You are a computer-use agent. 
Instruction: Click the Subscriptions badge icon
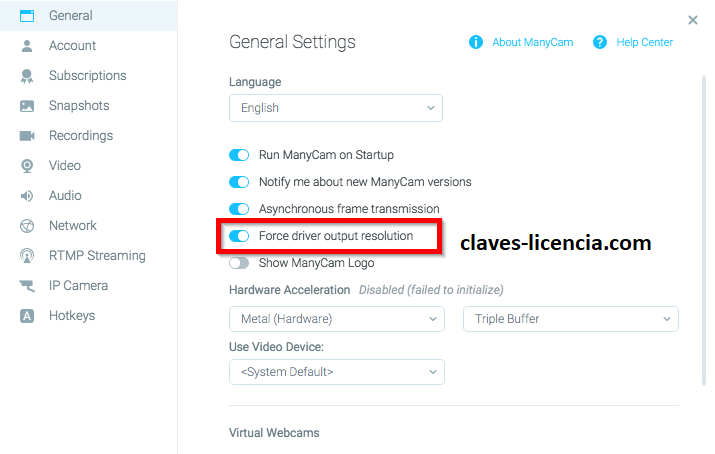27,76
